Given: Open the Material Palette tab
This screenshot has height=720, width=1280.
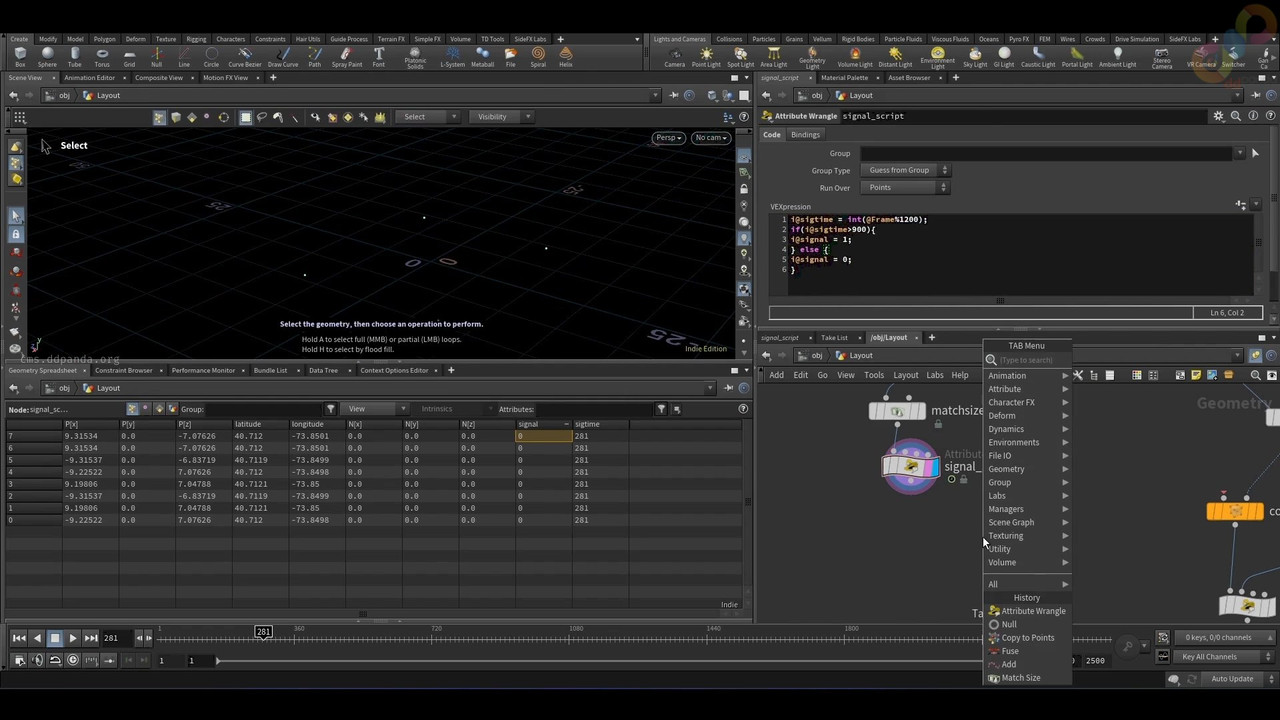Looking at the screenshot, I should point(845,78).
